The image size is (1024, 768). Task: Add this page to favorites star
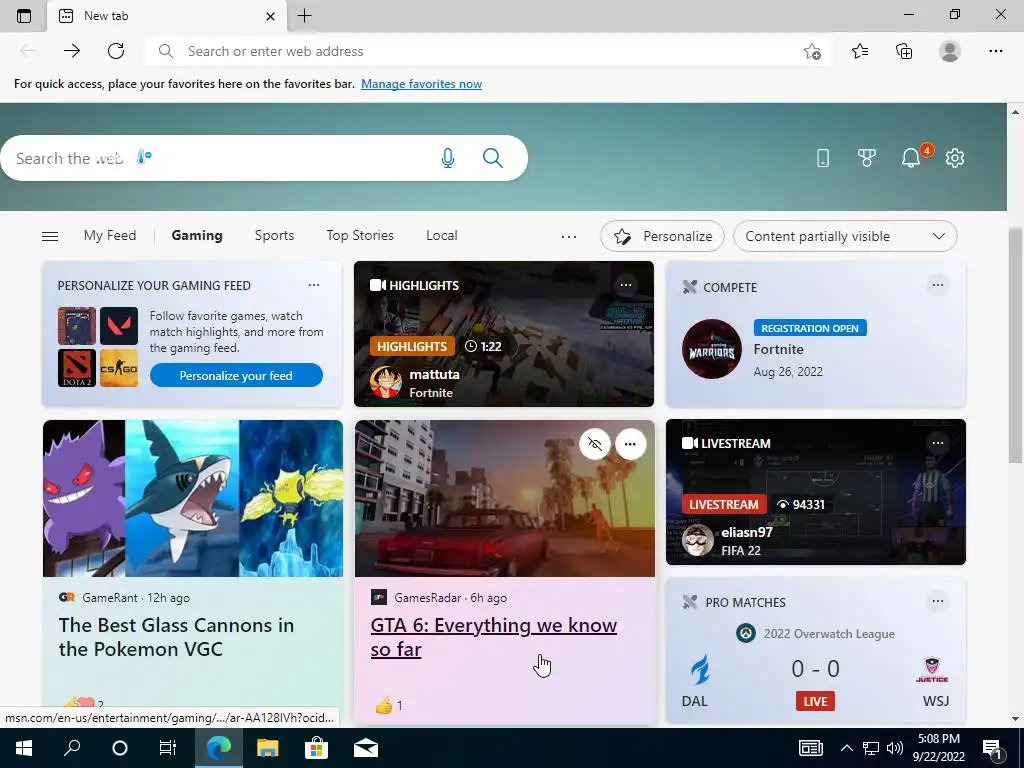point(812,51)
